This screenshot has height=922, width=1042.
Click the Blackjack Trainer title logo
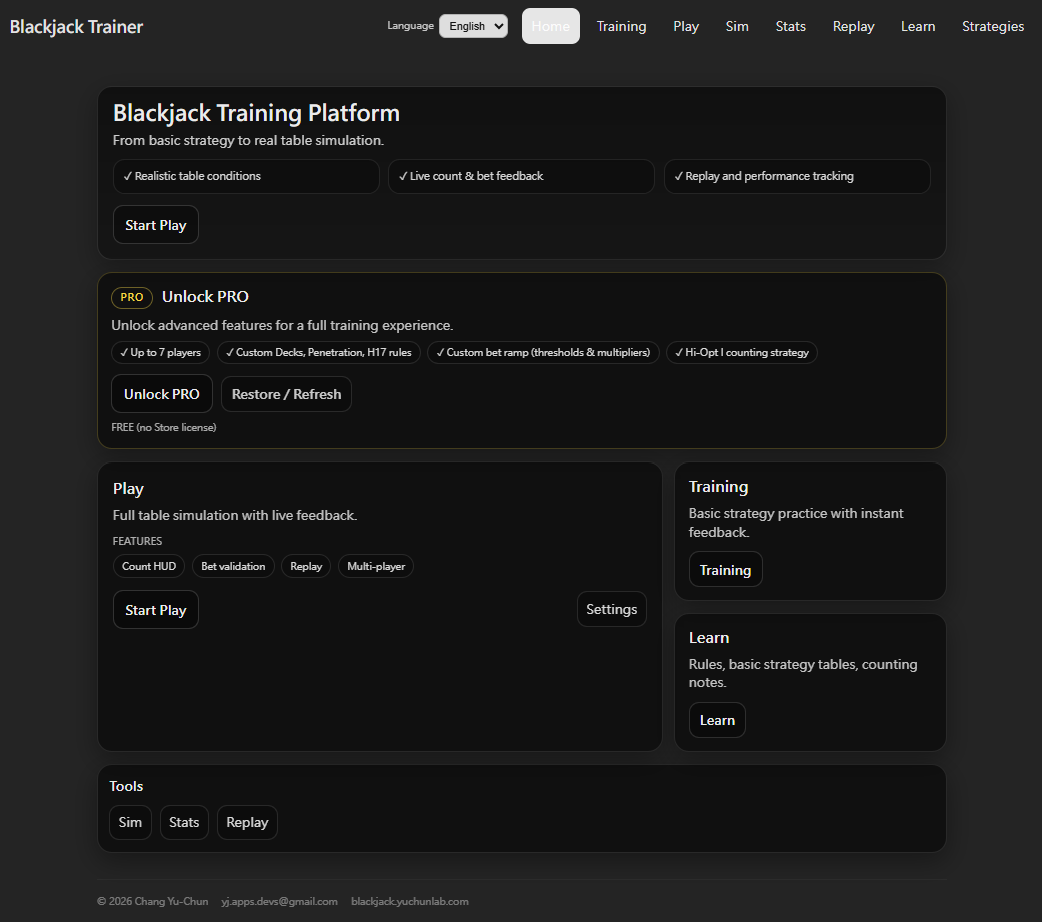pyautogui.click(x=76, y=27)
